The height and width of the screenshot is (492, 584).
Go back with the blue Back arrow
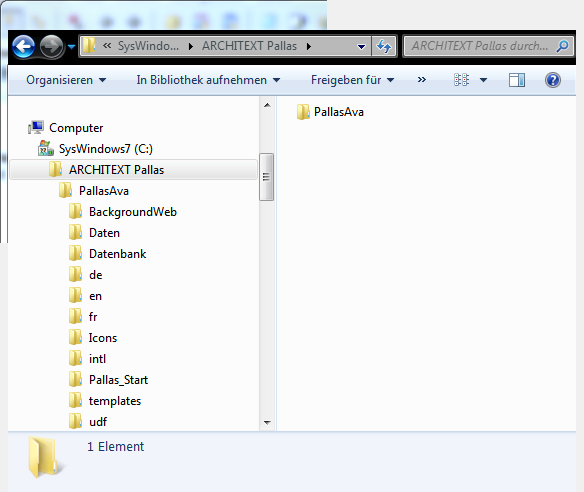pos(23,47)
